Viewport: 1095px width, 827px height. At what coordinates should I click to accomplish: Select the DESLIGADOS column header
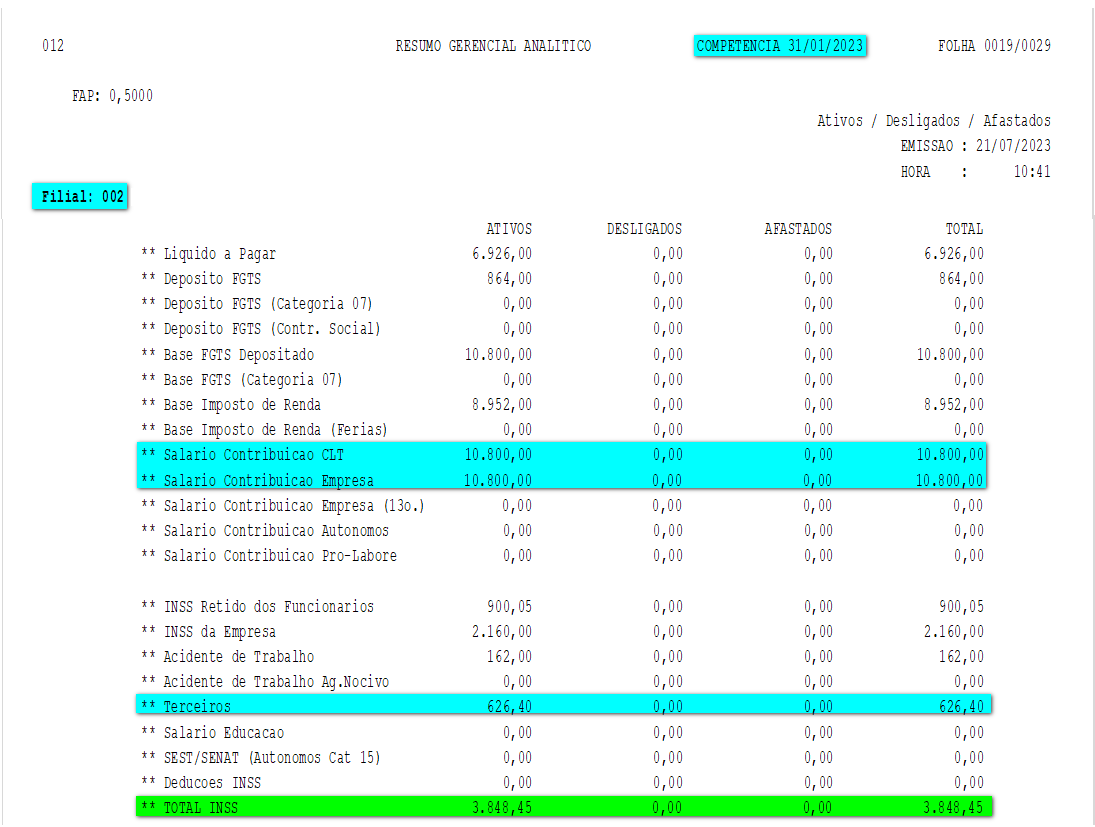click(x=644, y=229)
